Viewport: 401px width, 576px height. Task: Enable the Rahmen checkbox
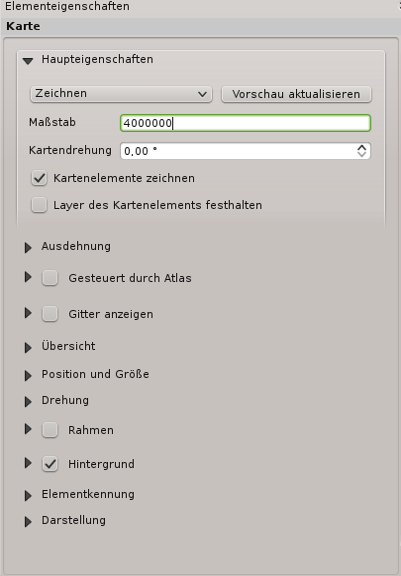coord(50,430)
